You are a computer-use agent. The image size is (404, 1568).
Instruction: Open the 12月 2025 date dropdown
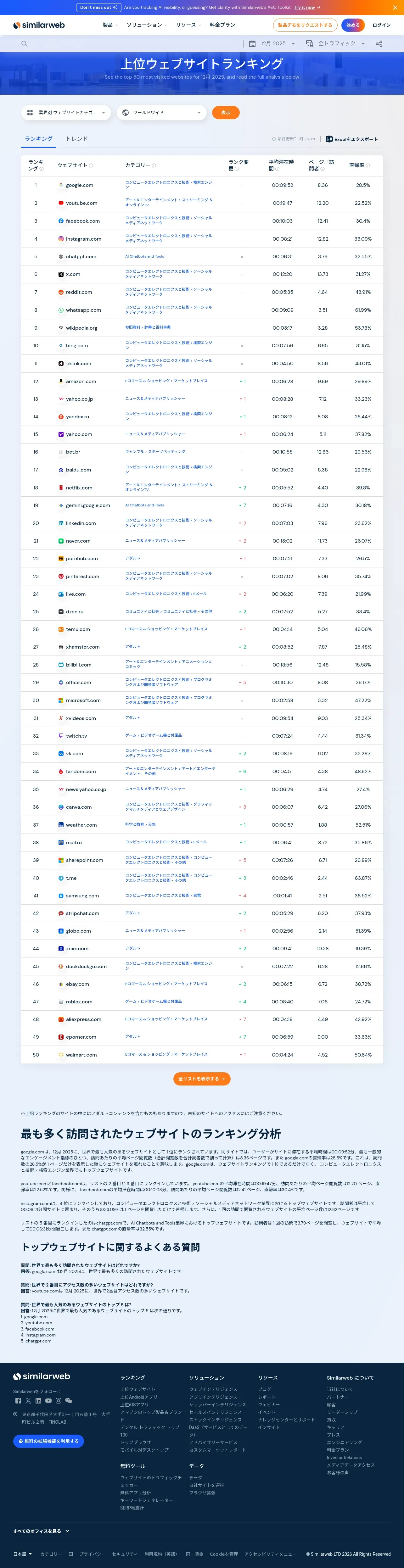coord(272,44)
